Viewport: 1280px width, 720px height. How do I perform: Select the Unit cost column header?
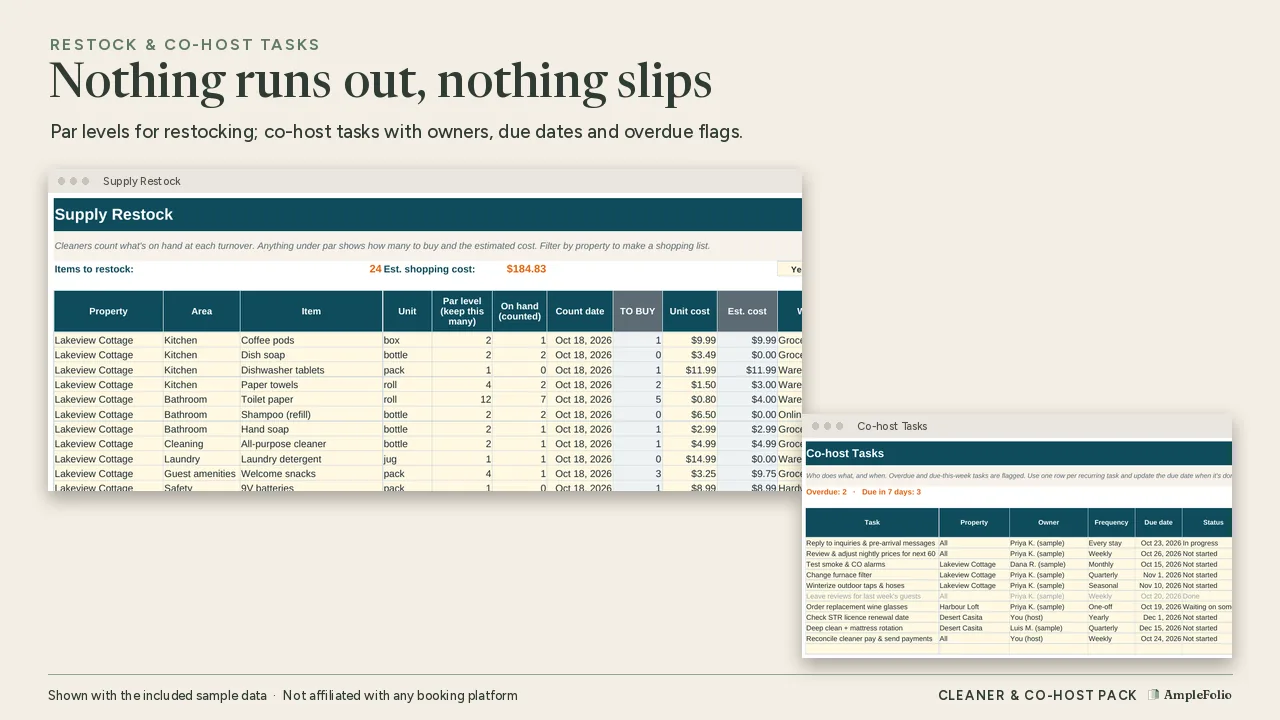[690, 311]
